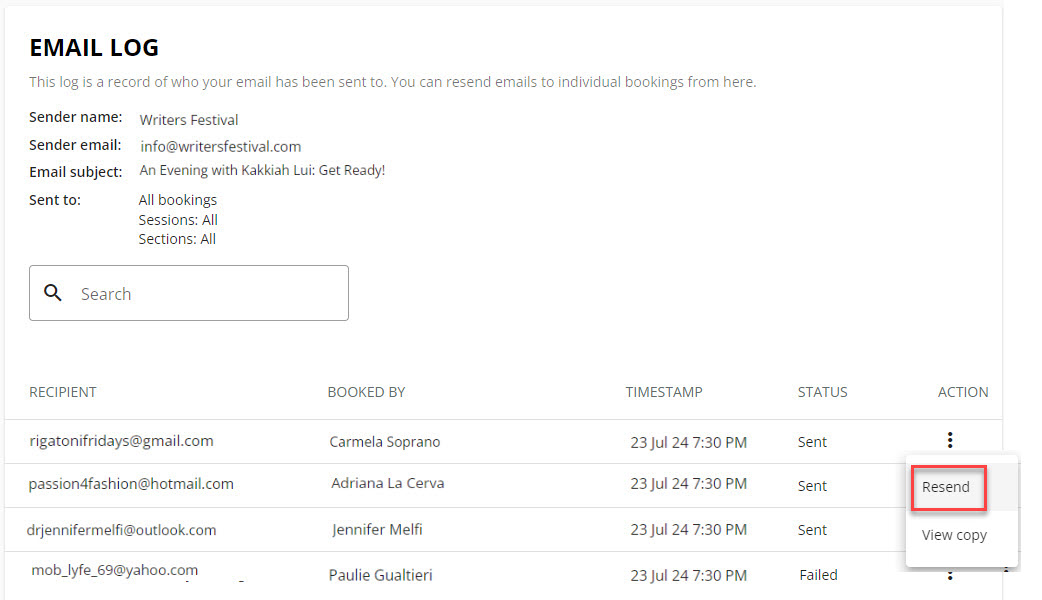Sort by the BOOKED BY column header
Screen dimensions: 1042x600
pos(366,392)
